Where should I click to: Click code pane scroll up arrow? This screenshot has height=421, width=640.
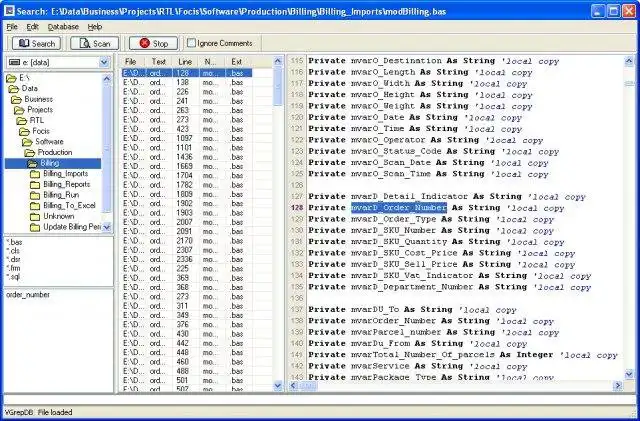(629, 61)
